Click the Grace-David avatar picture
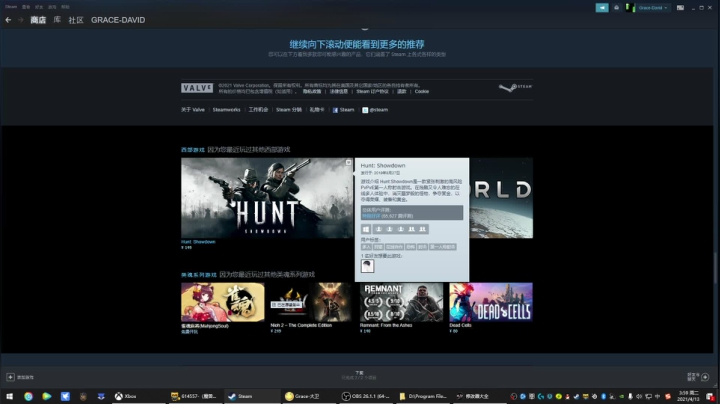 [x=630, y=8]
